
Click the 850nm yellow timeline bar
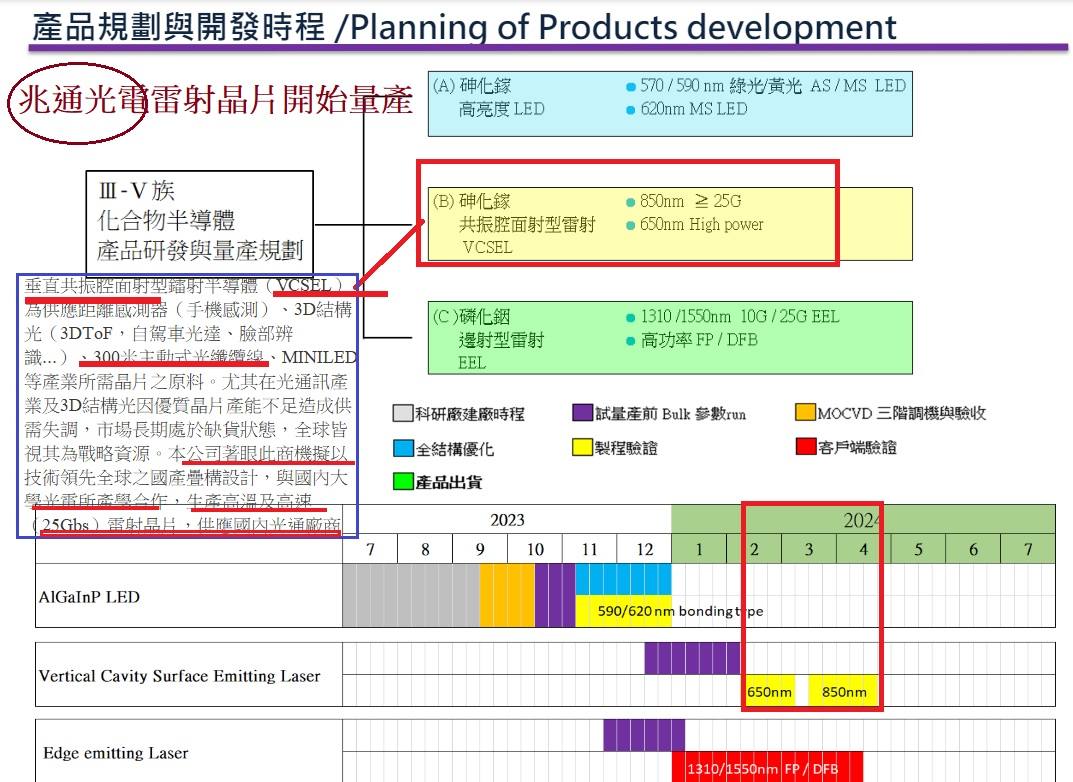click(844, 691)
